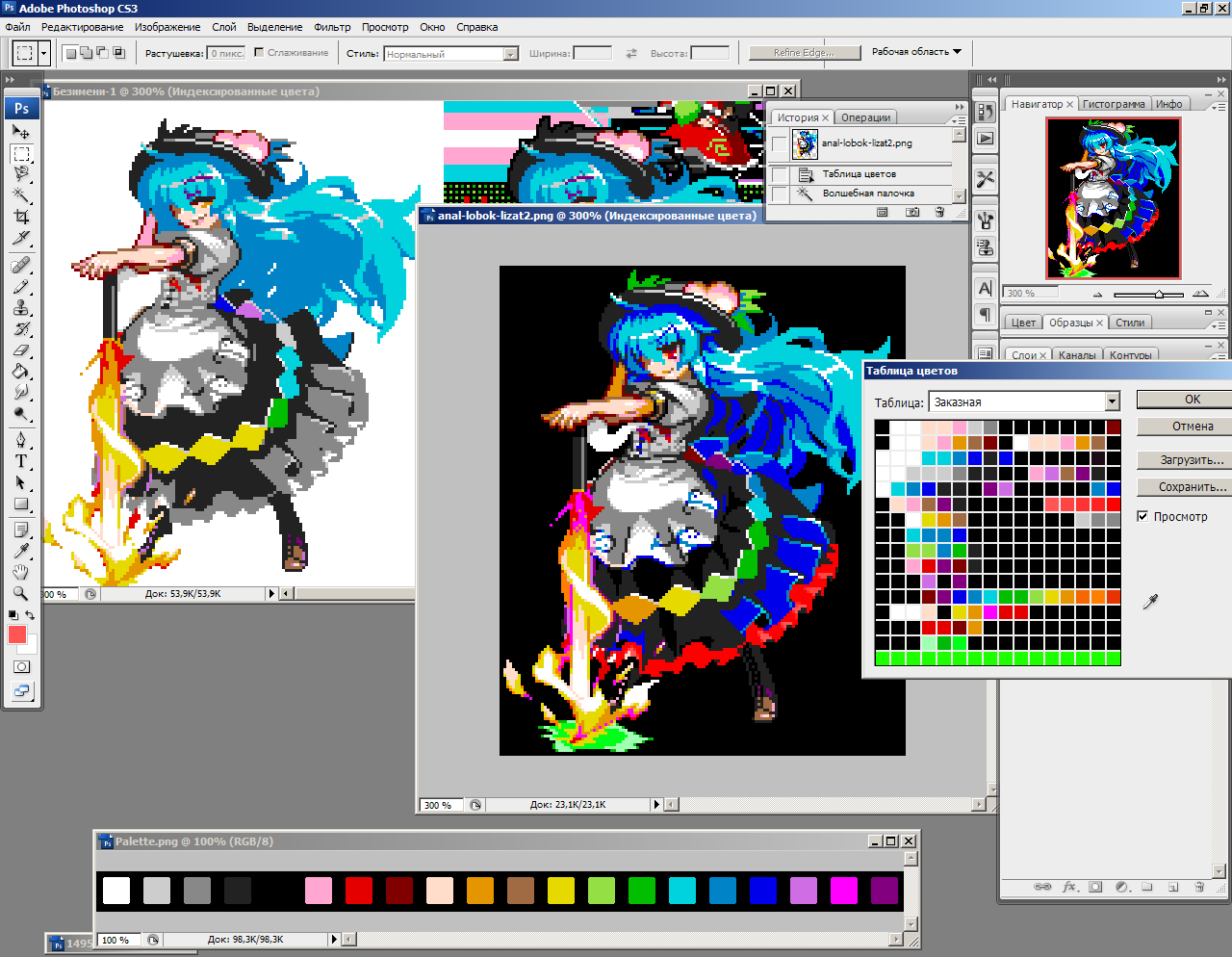Switch to the Операции tab
The height and width of the screenshot is (957, 1232).
pyautogui.click(x=865, y=117)
